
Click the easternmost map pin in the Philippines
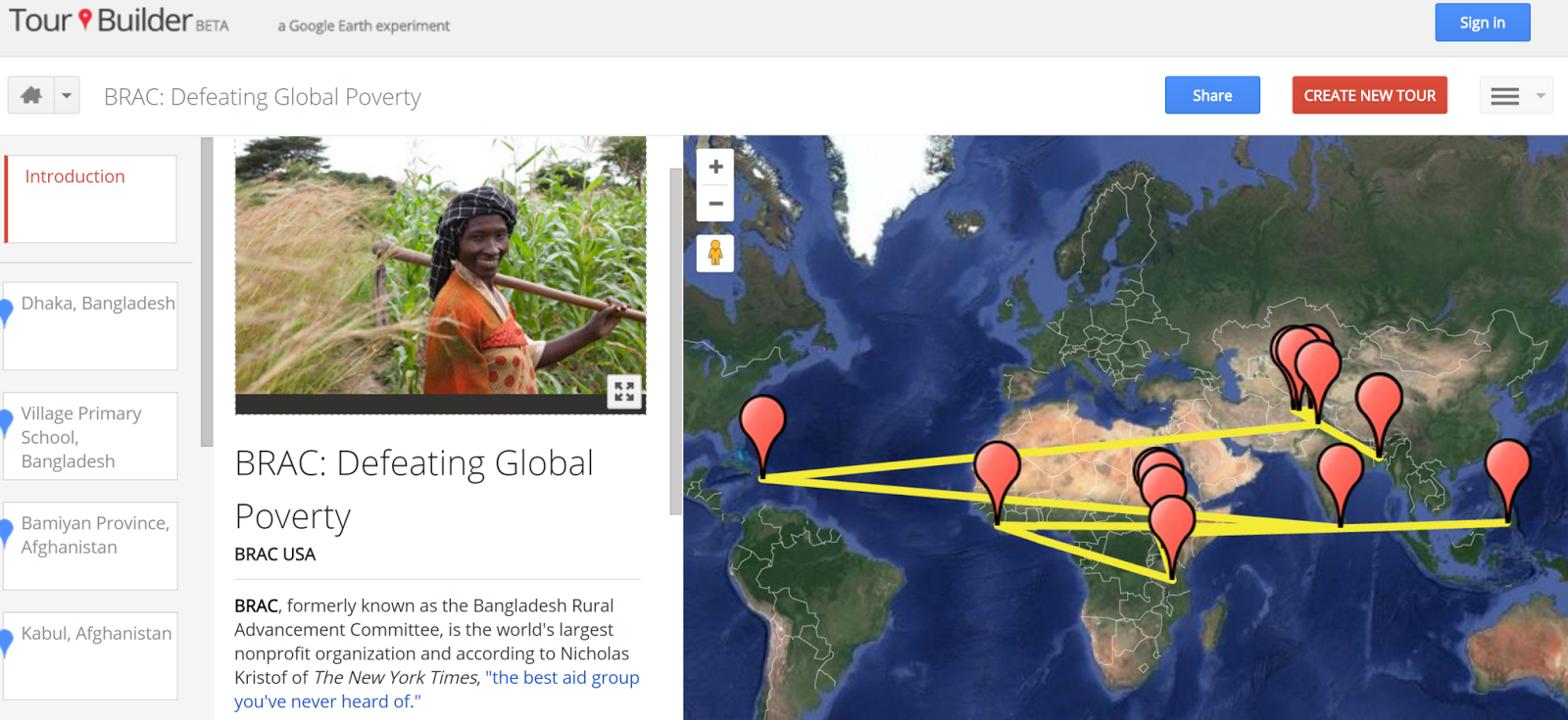click(1507, 470)
